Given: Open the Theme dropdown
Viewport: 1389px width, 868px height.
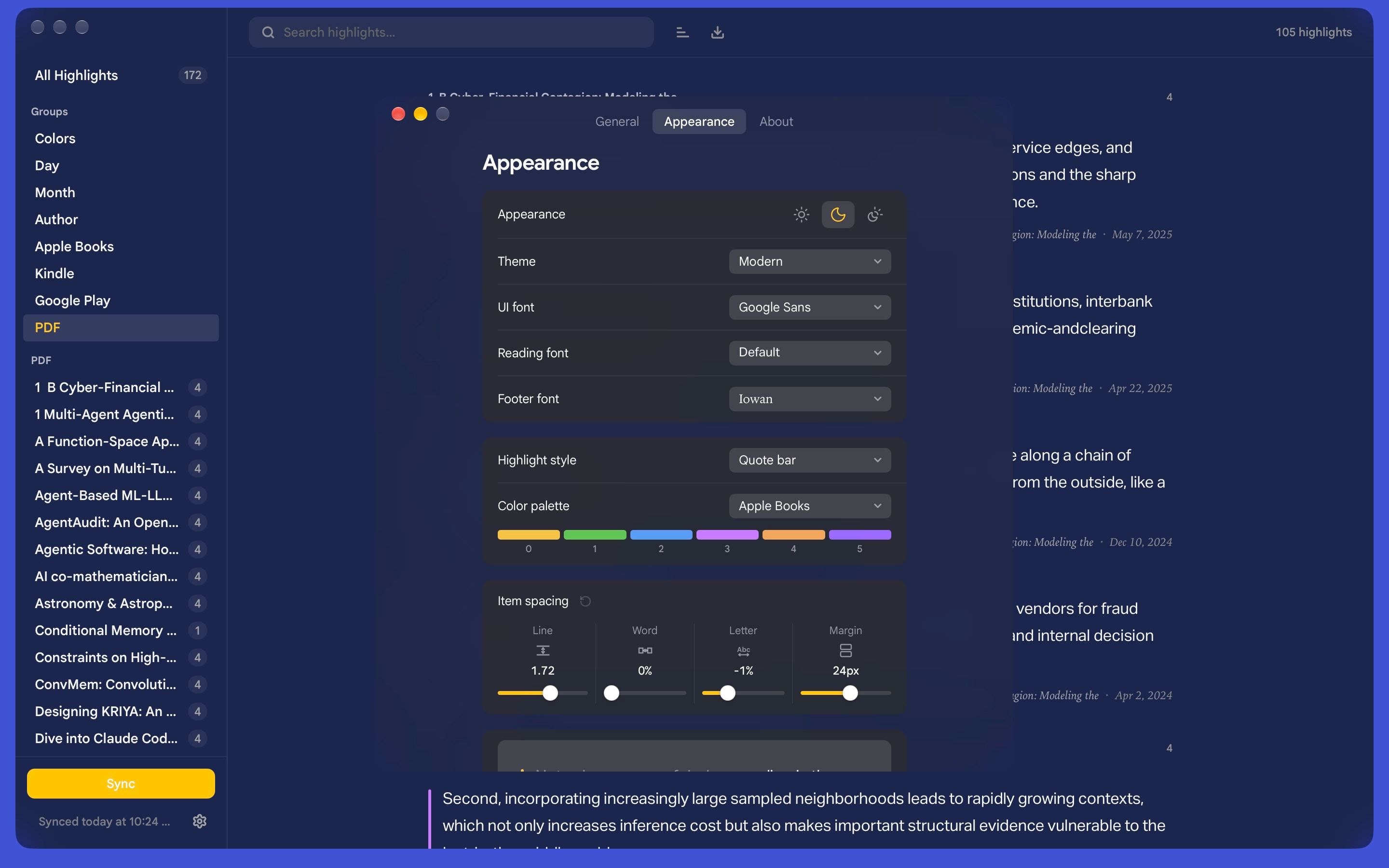Looking at the screenshot, I should coord(810,261).
